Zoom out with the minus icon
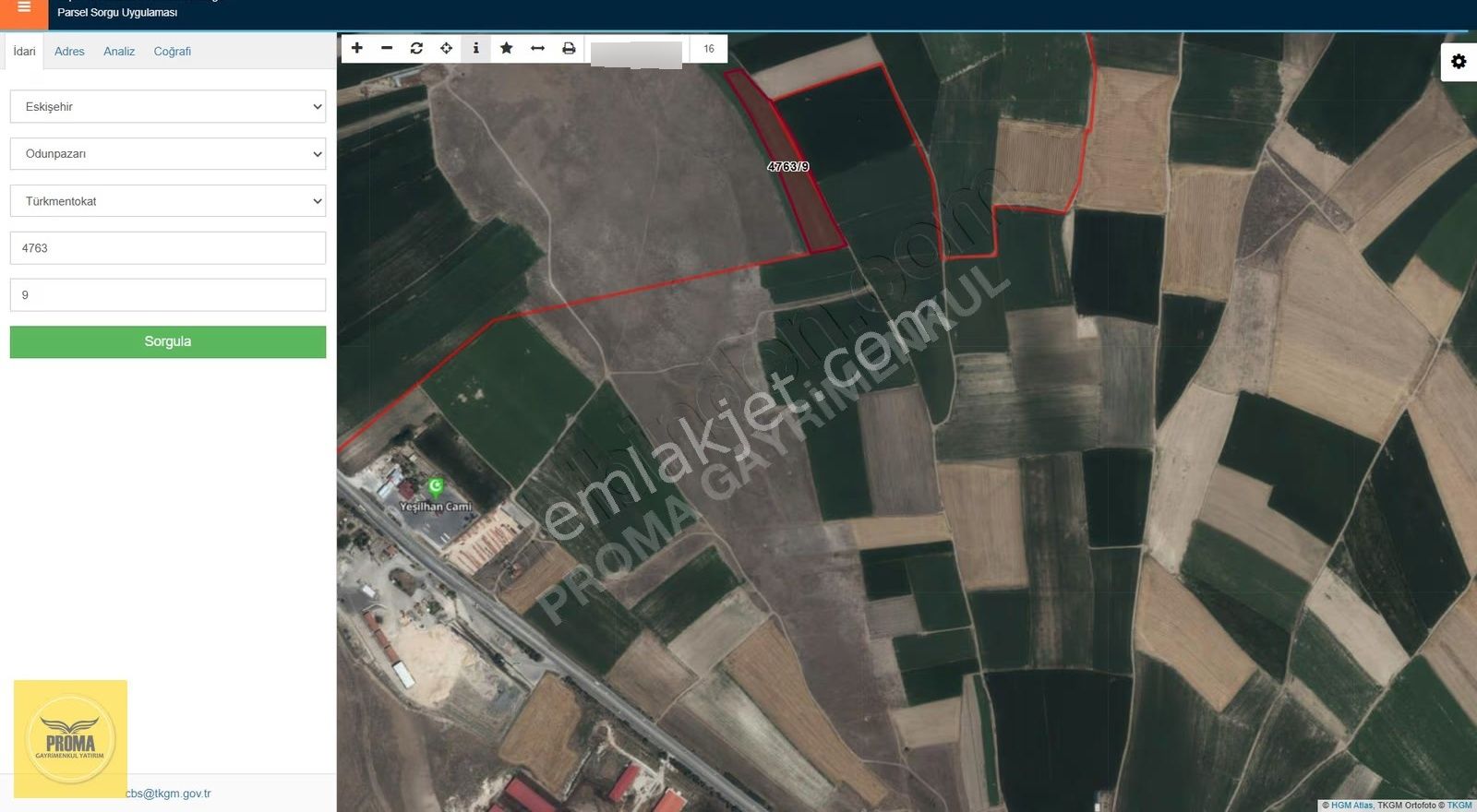Viewport: 1477px width, 812px height. pos(387,48)
